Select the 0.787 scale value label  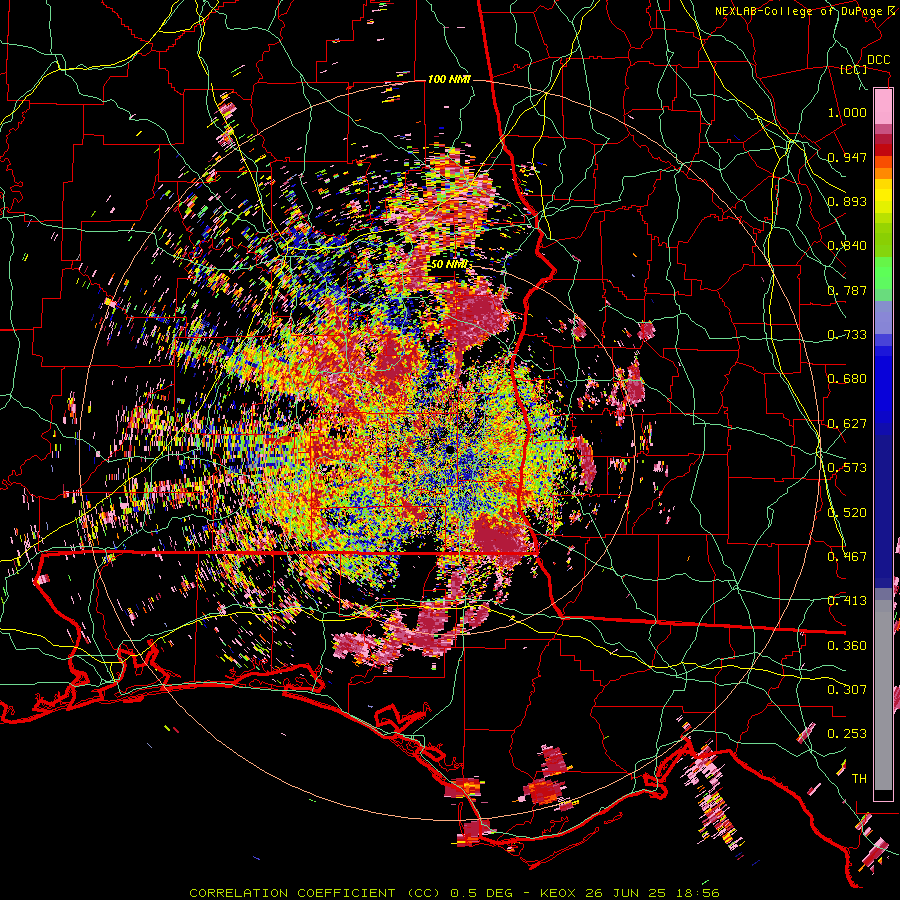pyautogui.click(x=847, y=290)
